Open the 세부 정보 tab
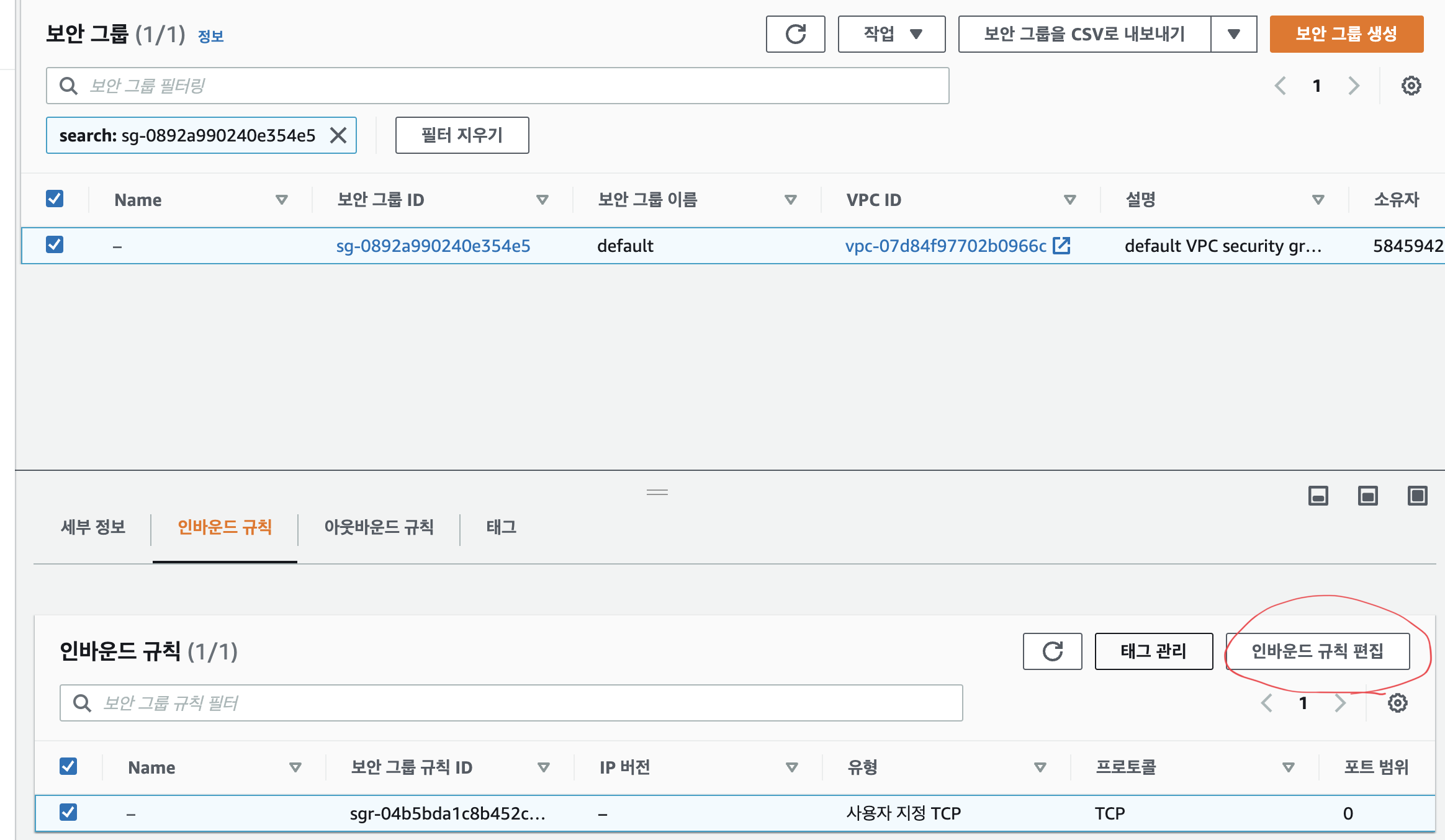Image resolution: width=1445 pixels, height=840 pixels. 93,527
